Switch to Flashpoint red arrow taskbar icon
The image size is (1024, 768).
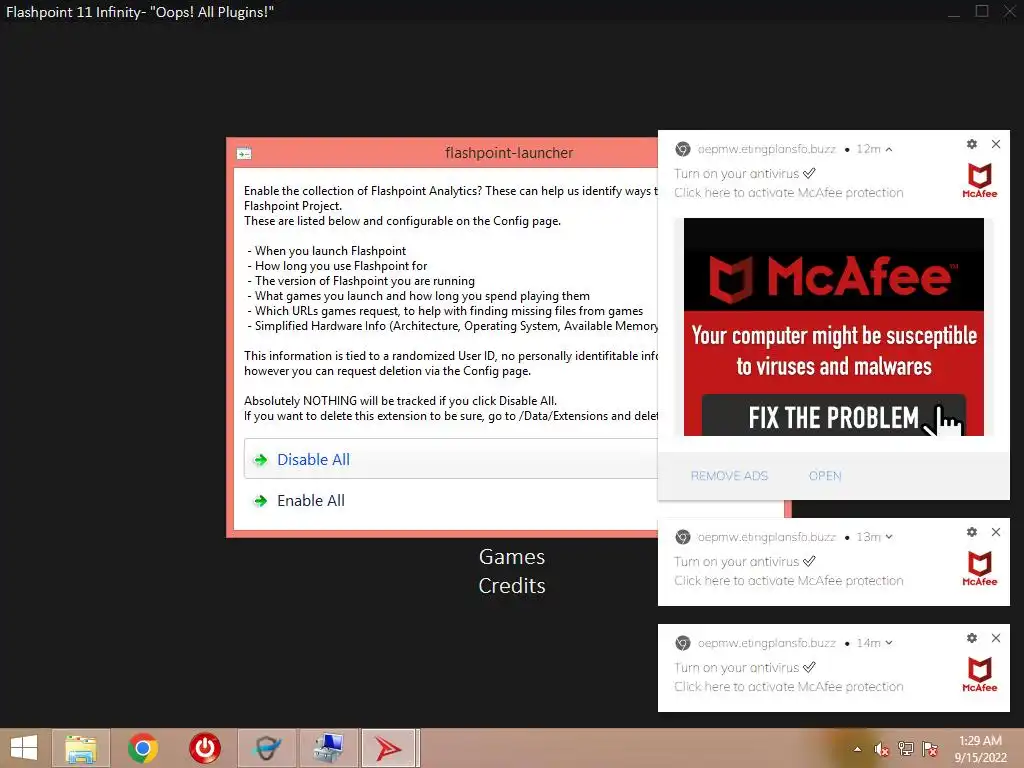click(x=389, y=748)
